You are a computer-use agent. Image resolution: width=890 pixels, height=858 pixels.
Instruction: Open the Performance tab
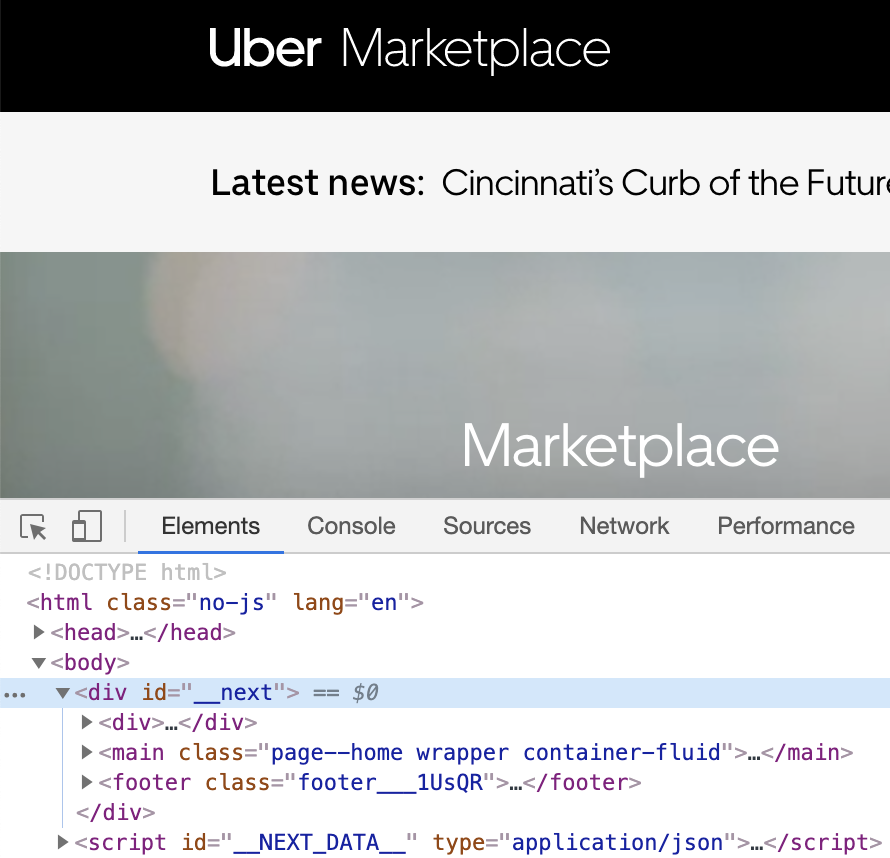coord(786,526)
